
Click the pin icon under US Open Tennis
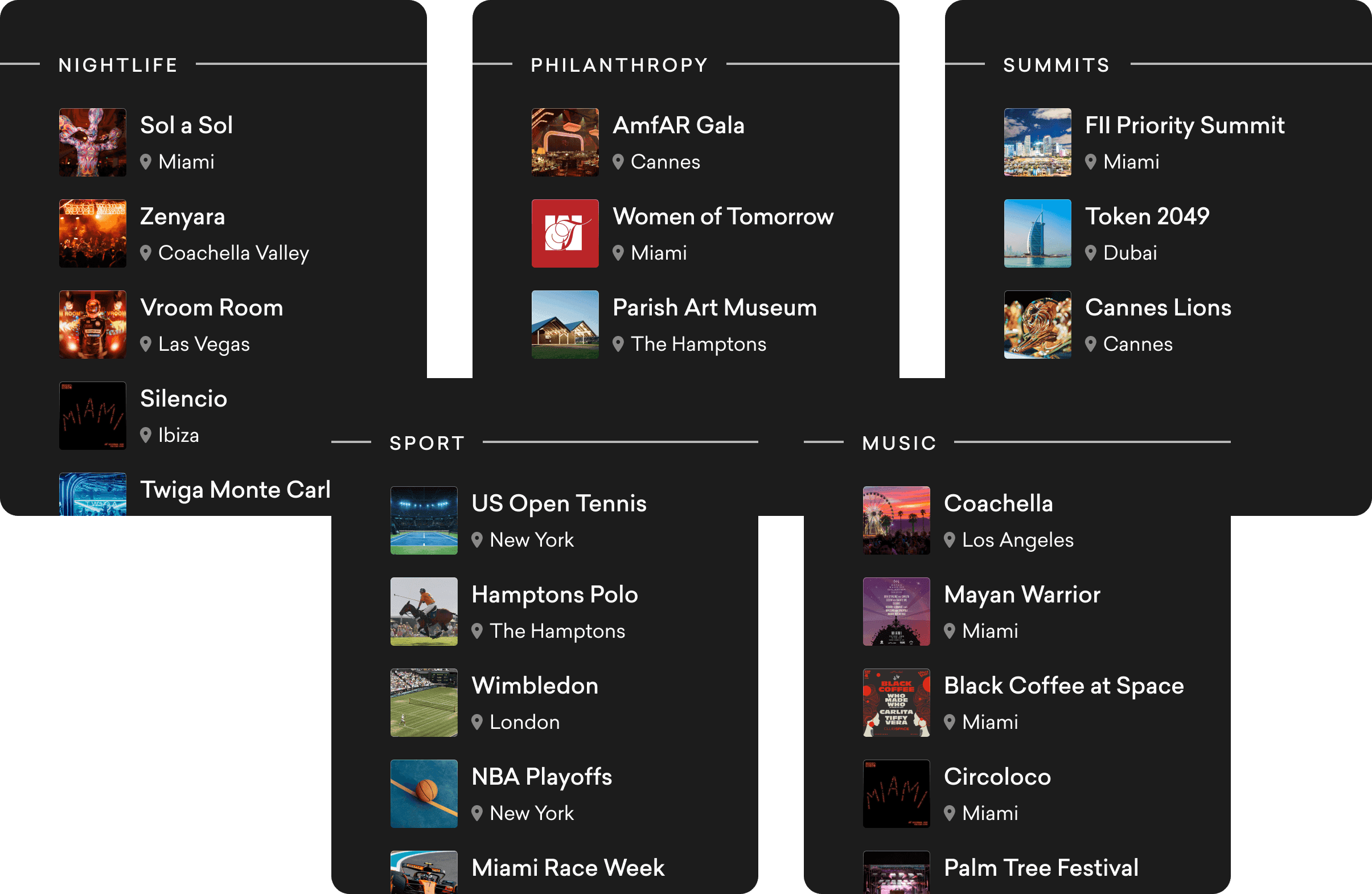(x=476, y=539)
